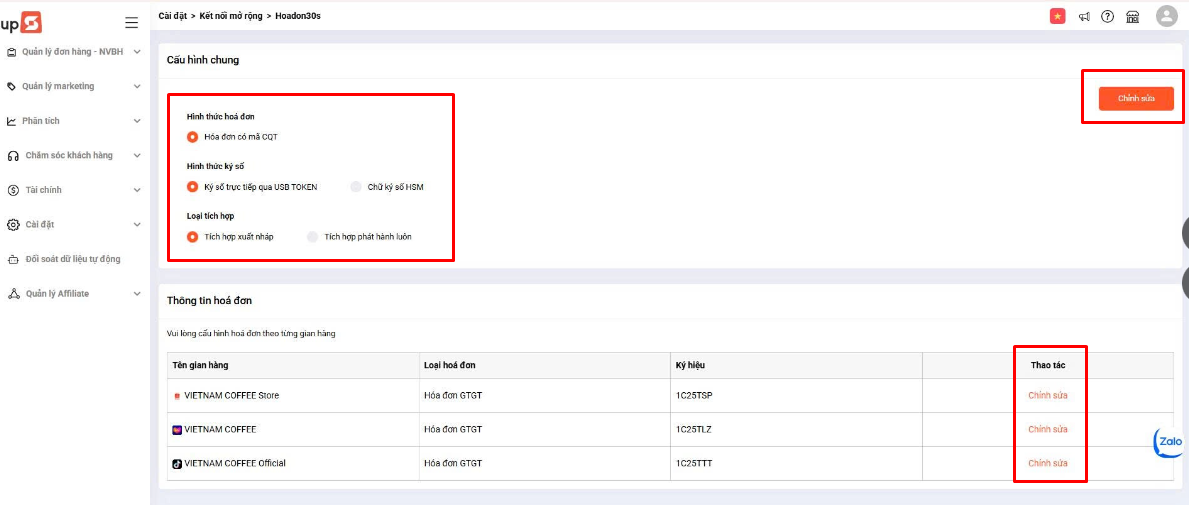Expand the Quản lý marketing menu chevron
The image size is (1189, 505).
137,87
